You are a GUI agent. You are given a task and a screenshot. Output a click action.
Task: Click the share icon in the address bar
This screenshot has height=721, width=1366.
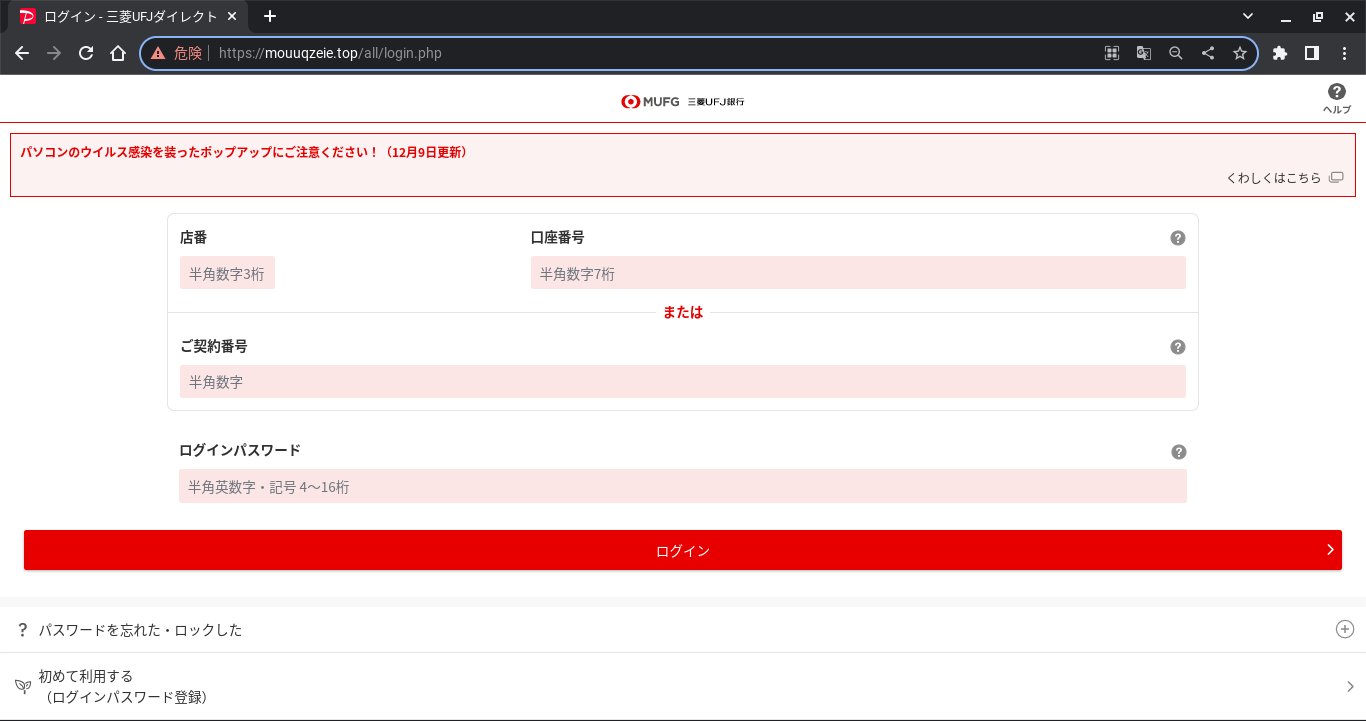pyautogui.click(x=1208, y=53)
